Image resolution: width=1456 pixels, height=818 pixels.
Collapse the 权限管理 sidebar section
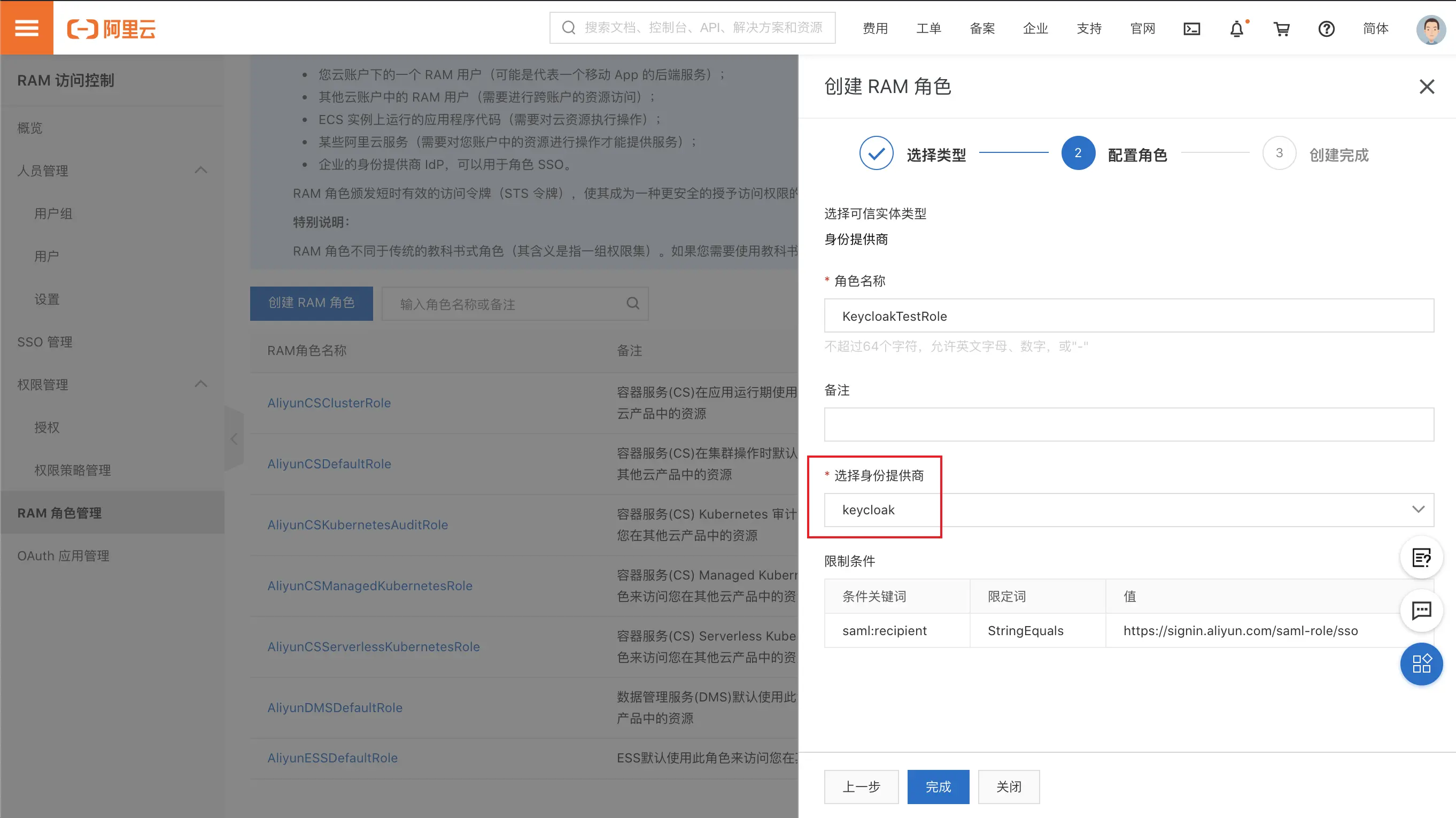point(200,384)
